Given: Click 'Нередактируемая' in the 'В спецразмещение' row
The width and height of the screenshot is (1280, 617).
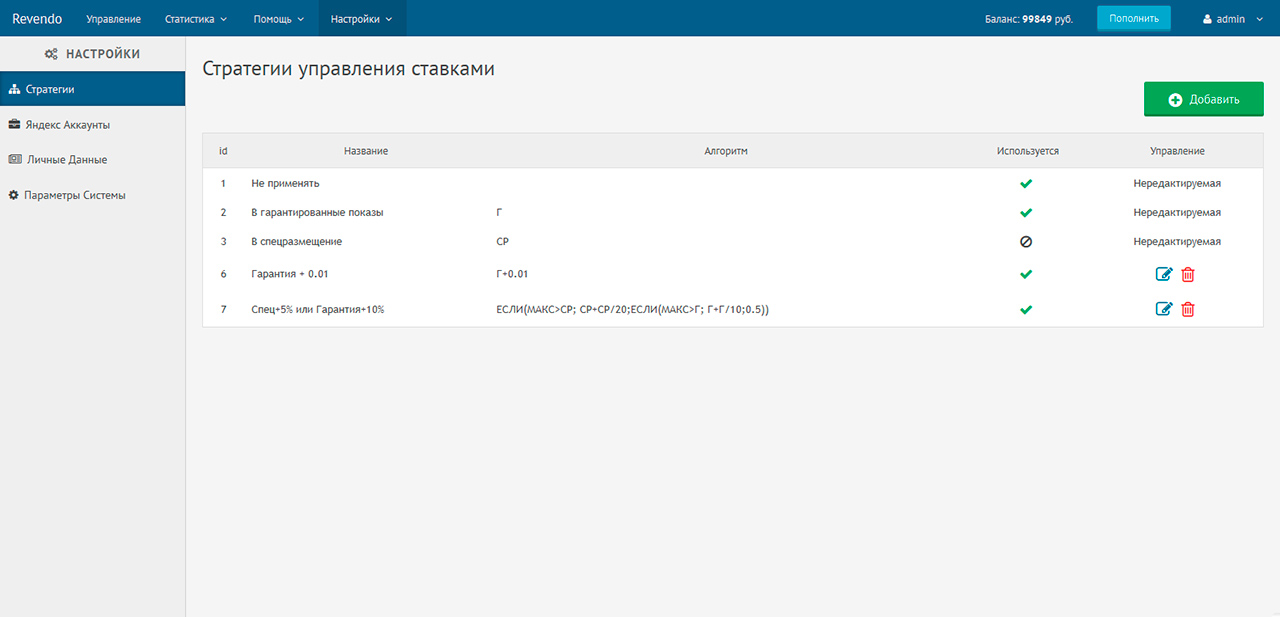Looking at the screenshot, I should [1177, 242].
